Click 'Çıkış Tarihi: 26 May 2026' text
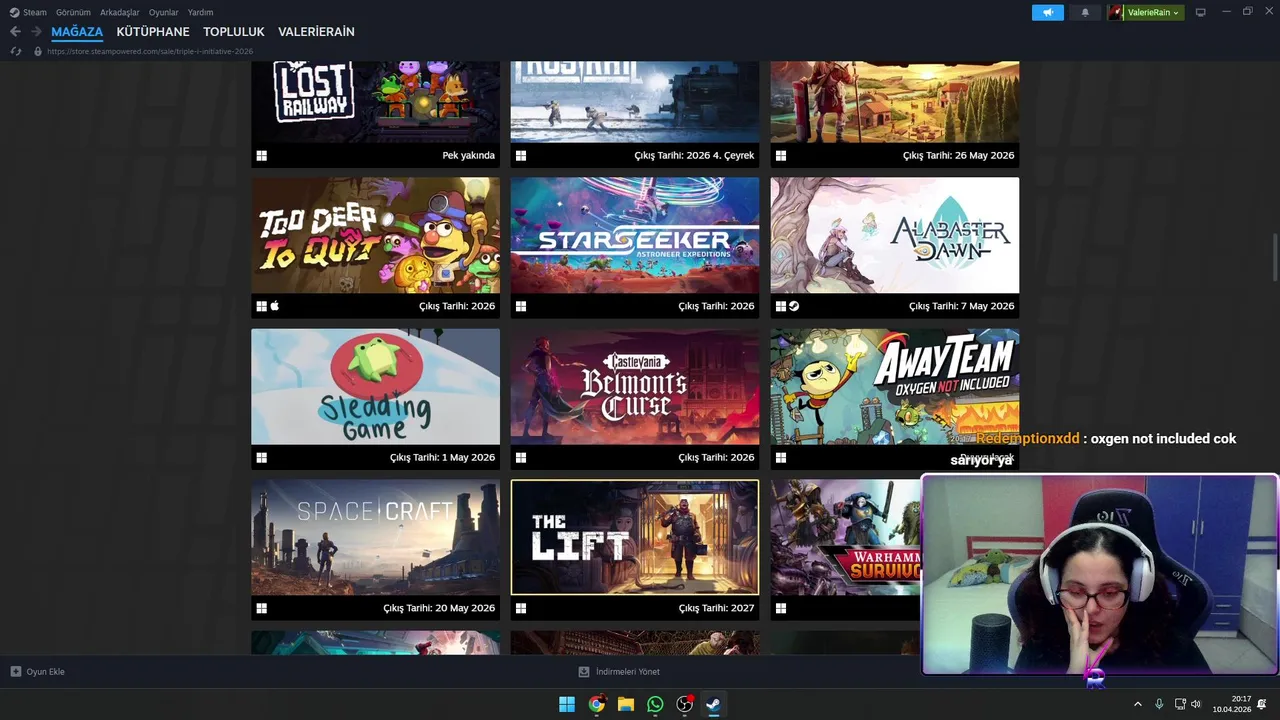 (x=958, y=156)
